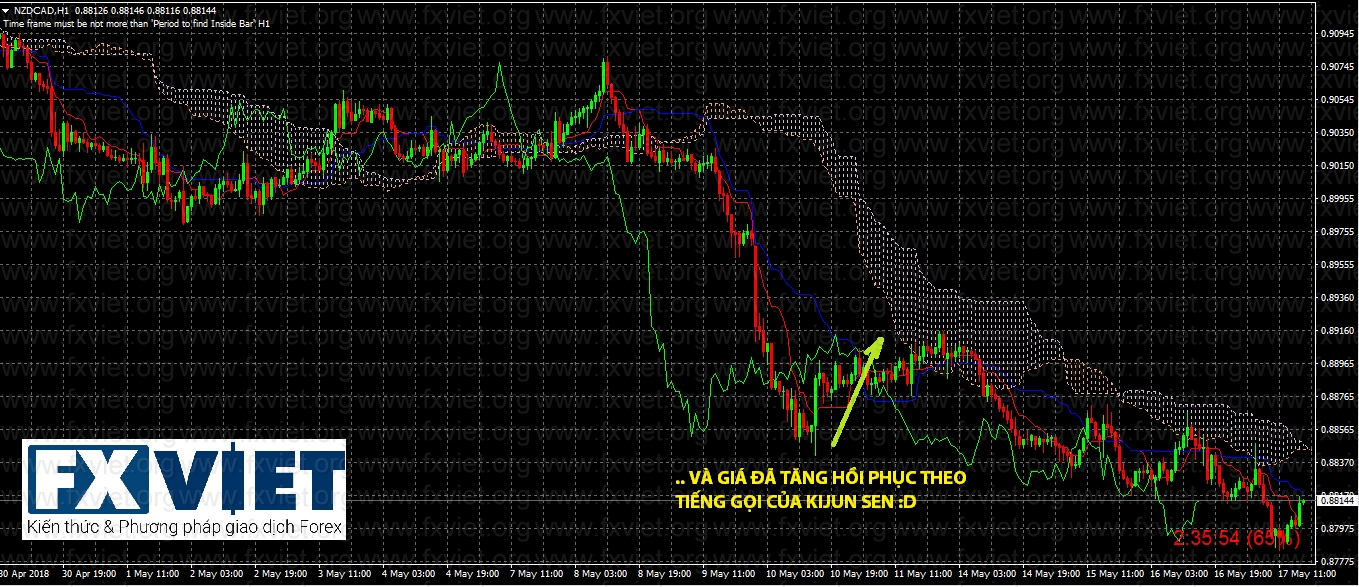1359x587 pixels.
Task: Click the 0.87975 price scale label
Action: point(1336,528)
